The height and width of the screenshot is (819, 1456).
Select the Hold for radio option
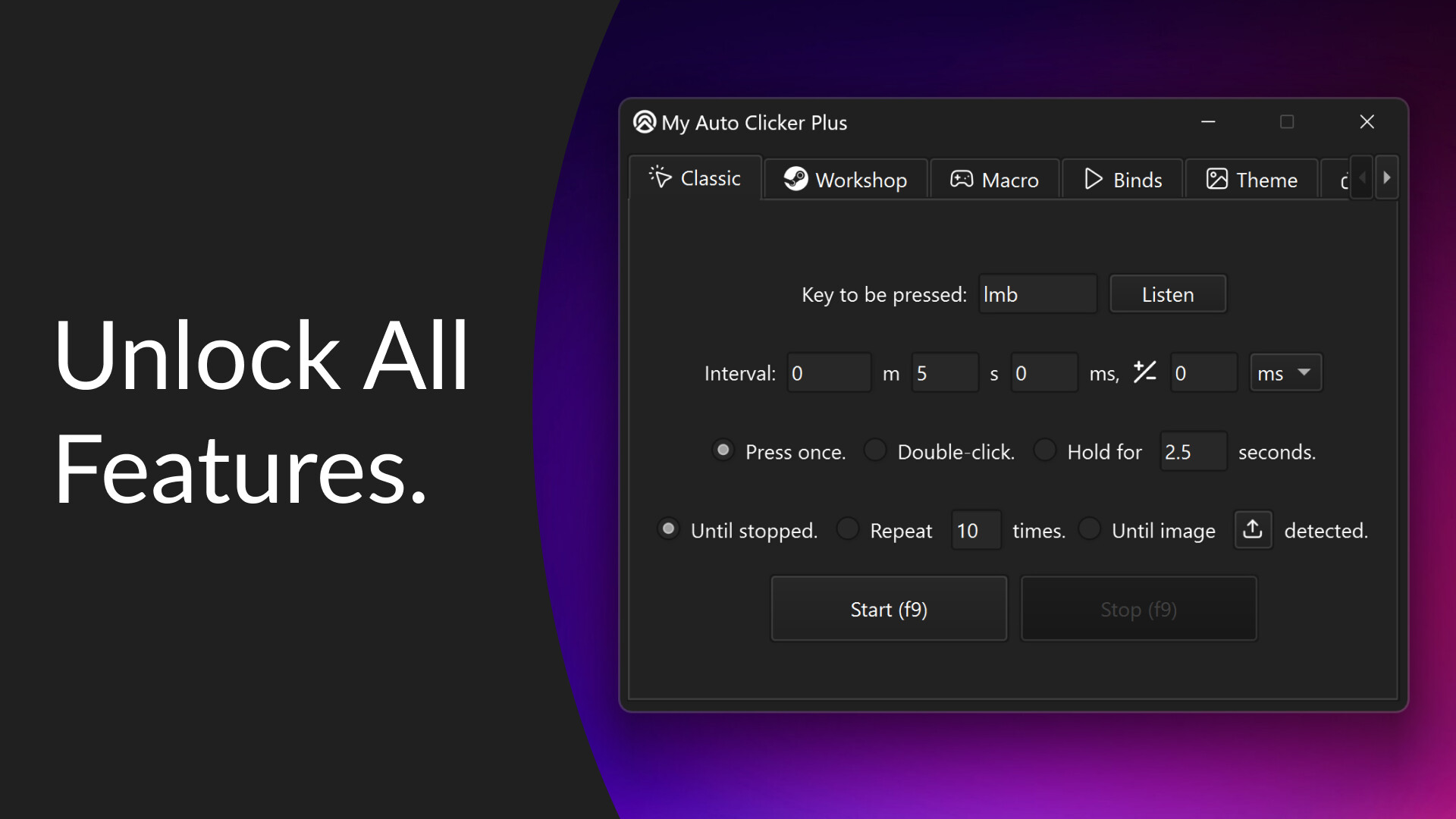click(x=1045, y=450)
